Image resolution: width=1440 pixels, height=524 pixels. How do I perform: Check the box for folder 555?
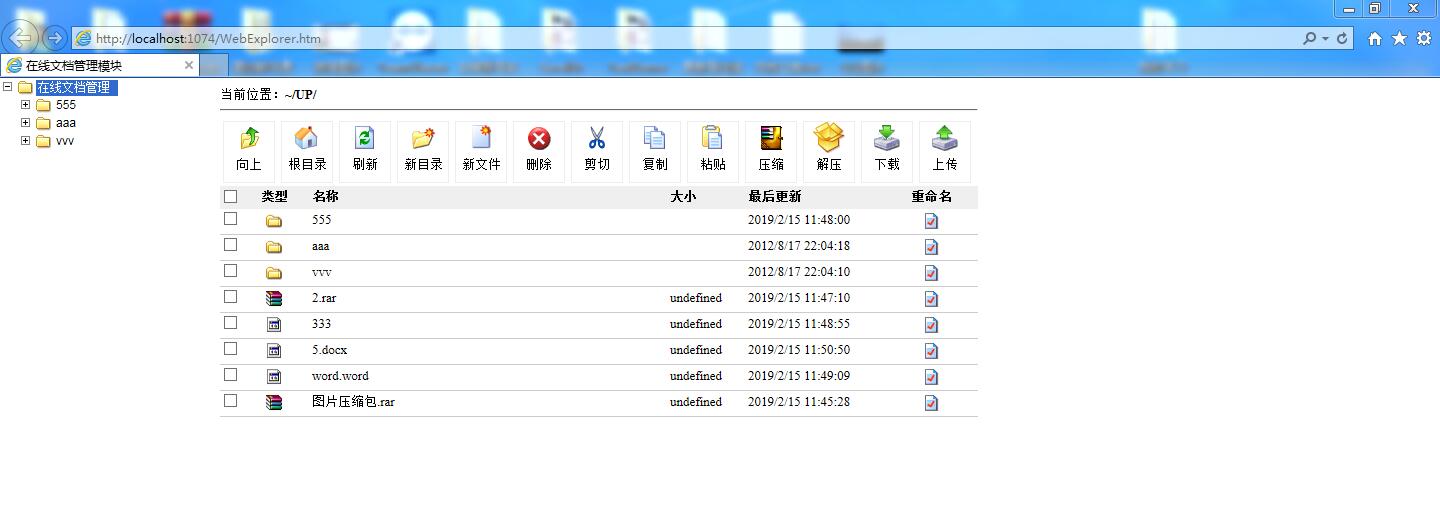click(231, 219)
